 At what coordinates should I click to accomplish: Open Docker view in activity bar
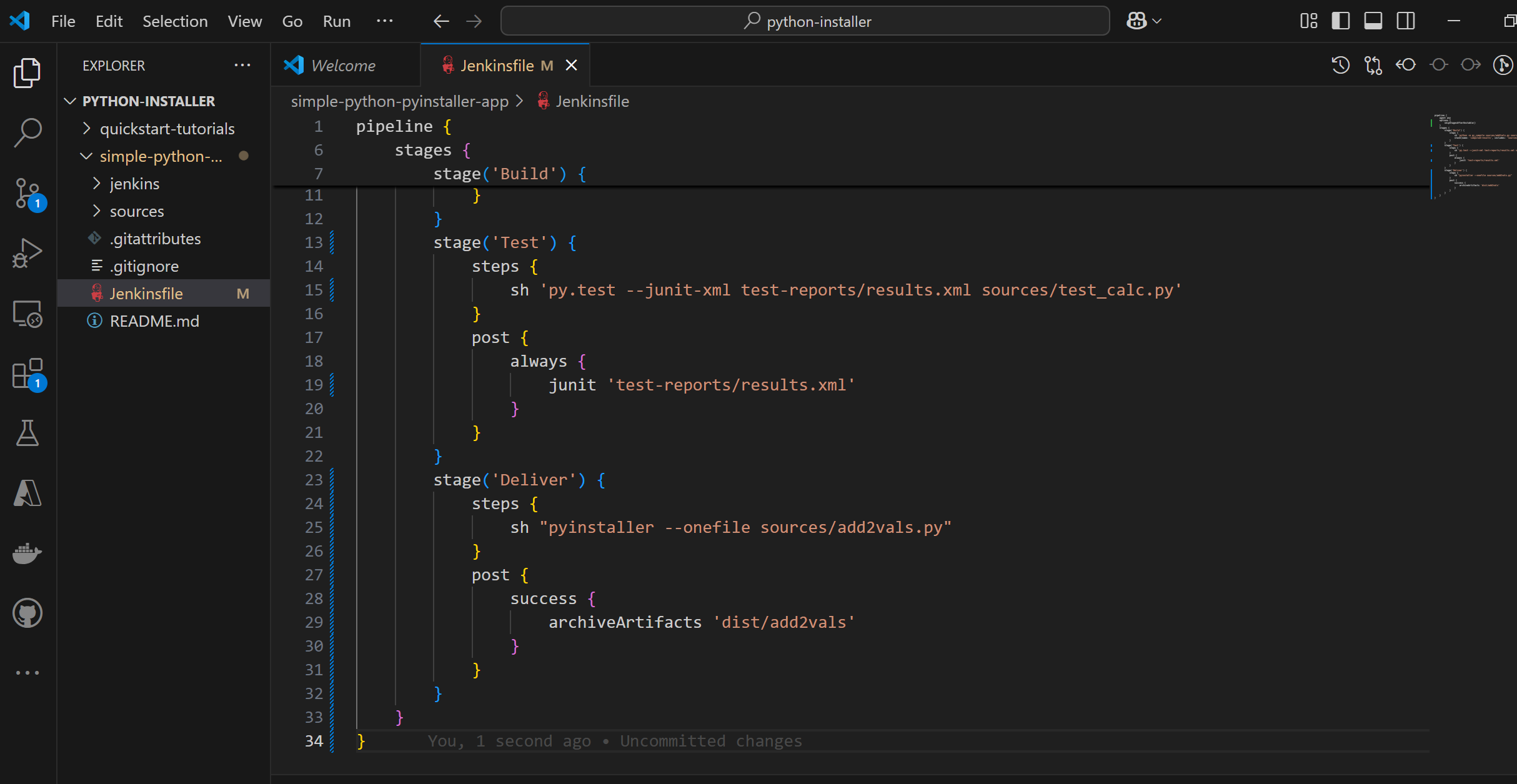tap(27, 553)
